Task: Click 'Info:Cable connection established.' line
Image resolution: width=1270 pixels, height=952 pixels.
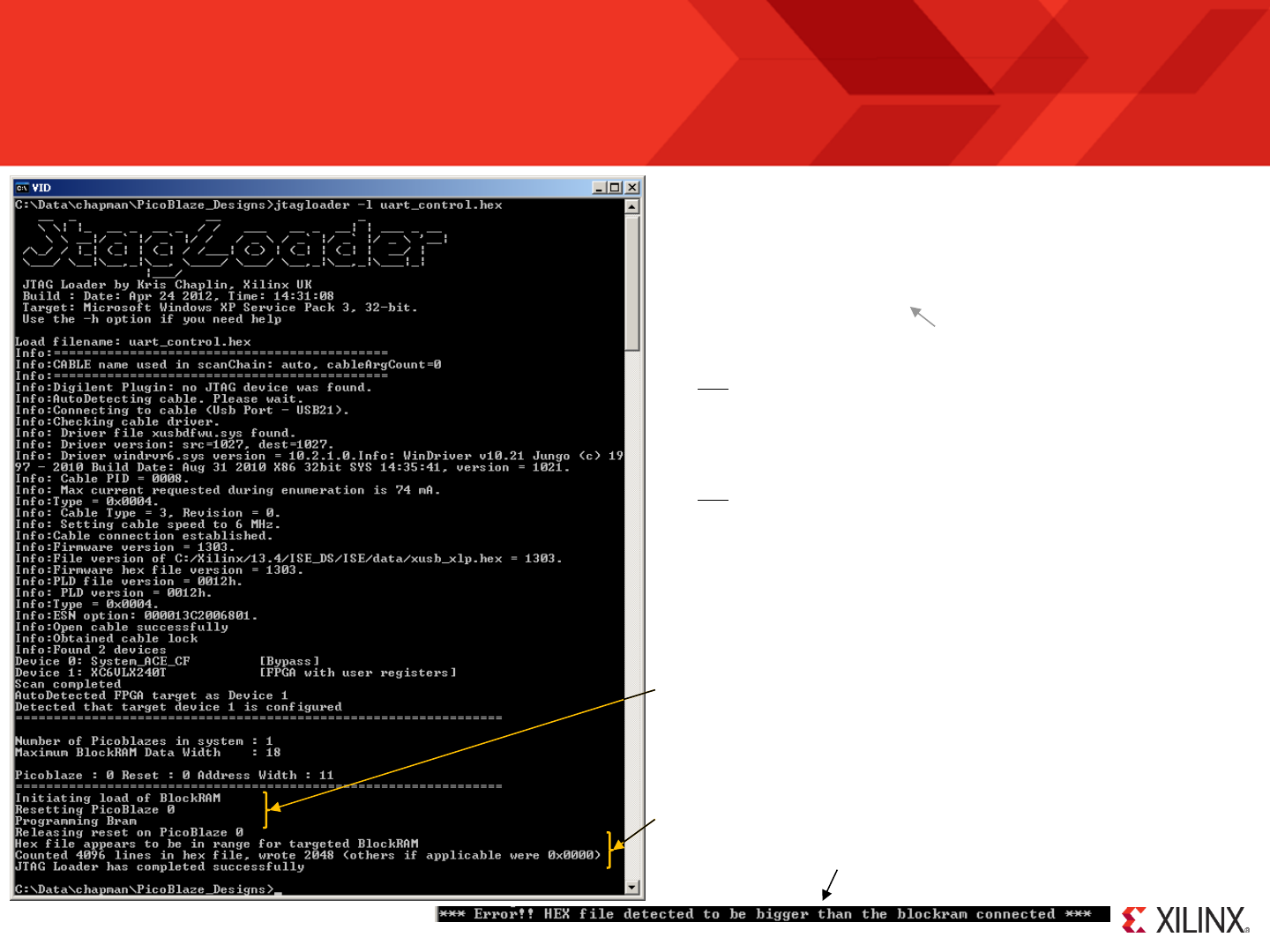Action: tap(145, 536)
